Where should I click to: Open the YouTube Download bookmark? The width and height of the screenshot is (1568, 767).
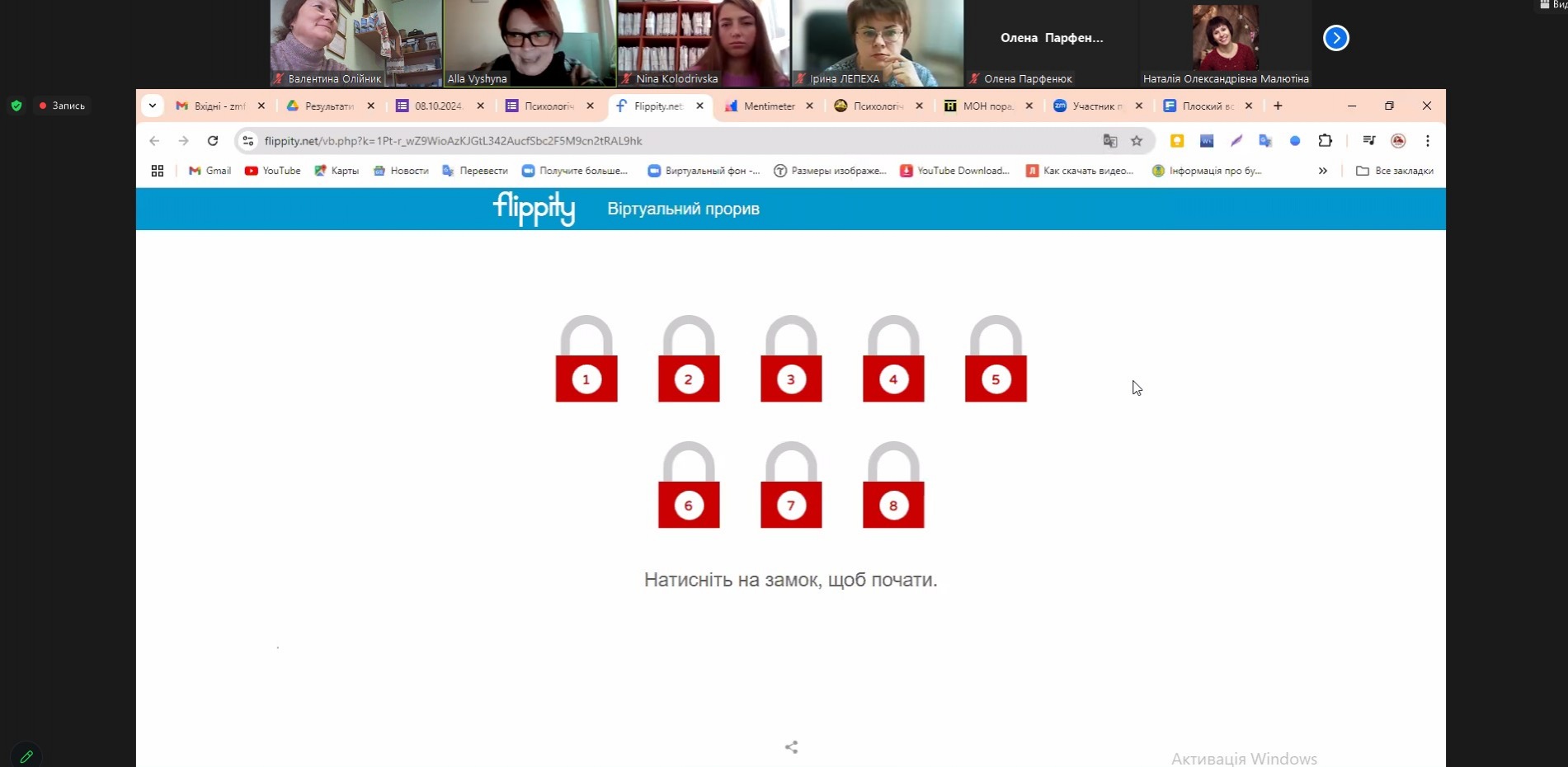tap(954, 171)
